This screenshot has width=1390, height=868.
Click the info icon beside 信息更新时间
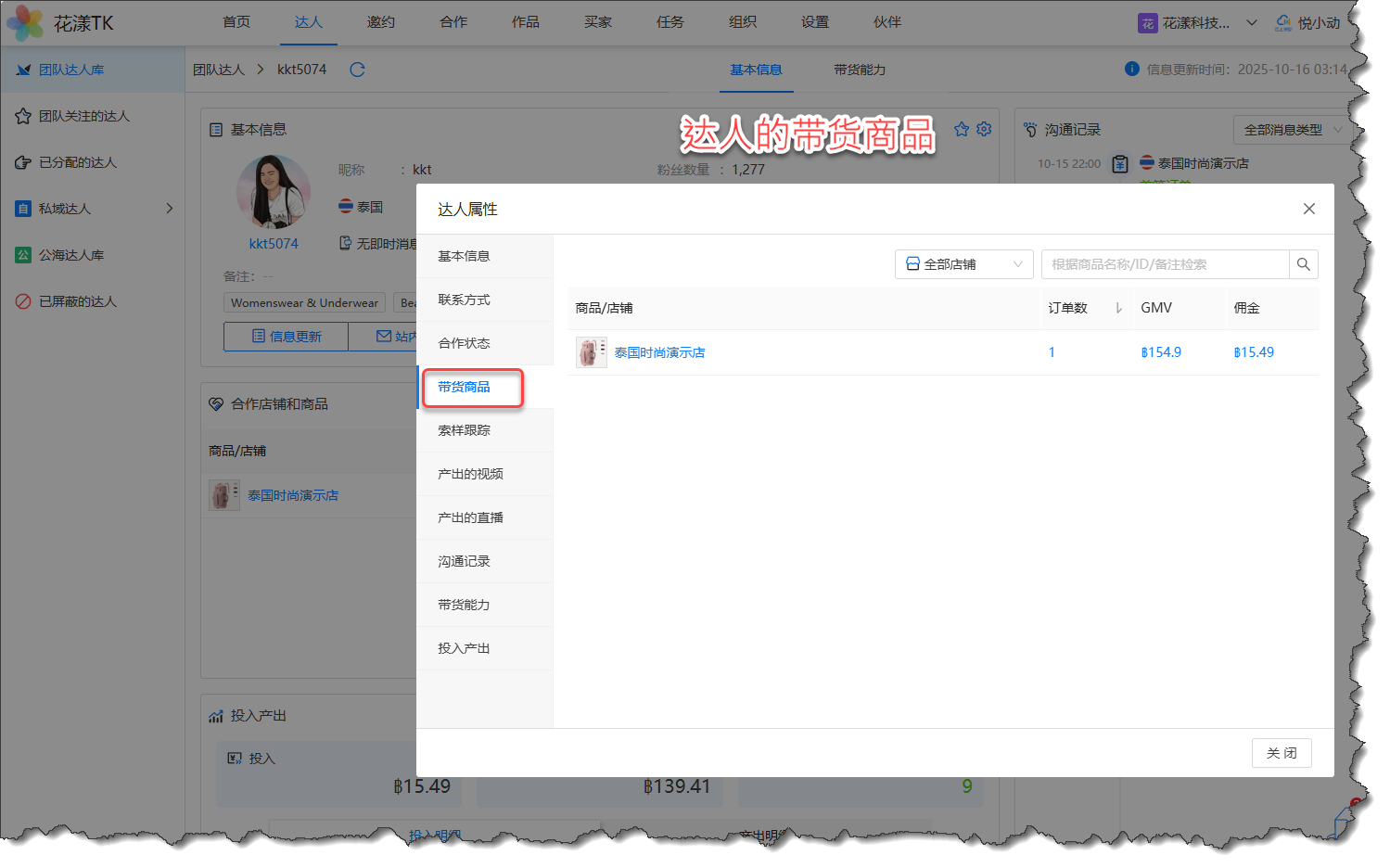click(x=1131, y=69)
